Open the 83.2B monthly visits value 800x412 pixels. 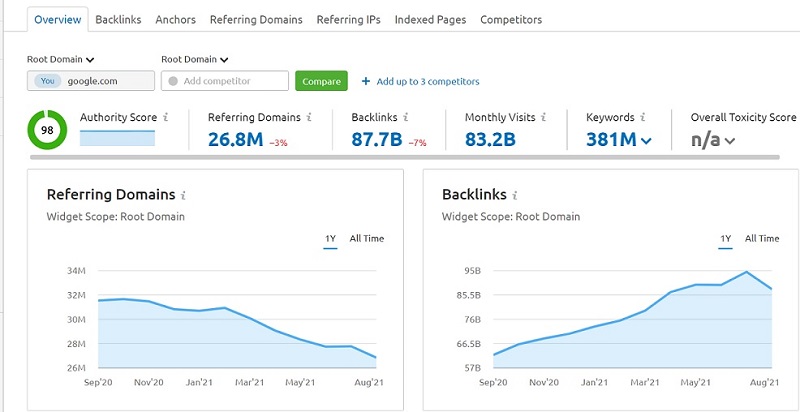[490, 139]
